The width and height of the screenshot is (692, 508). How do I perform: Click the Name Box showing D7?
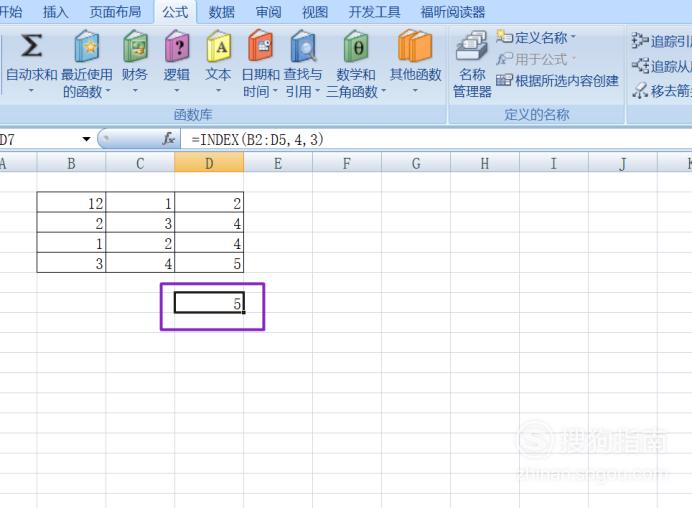(x=40, y=139)
